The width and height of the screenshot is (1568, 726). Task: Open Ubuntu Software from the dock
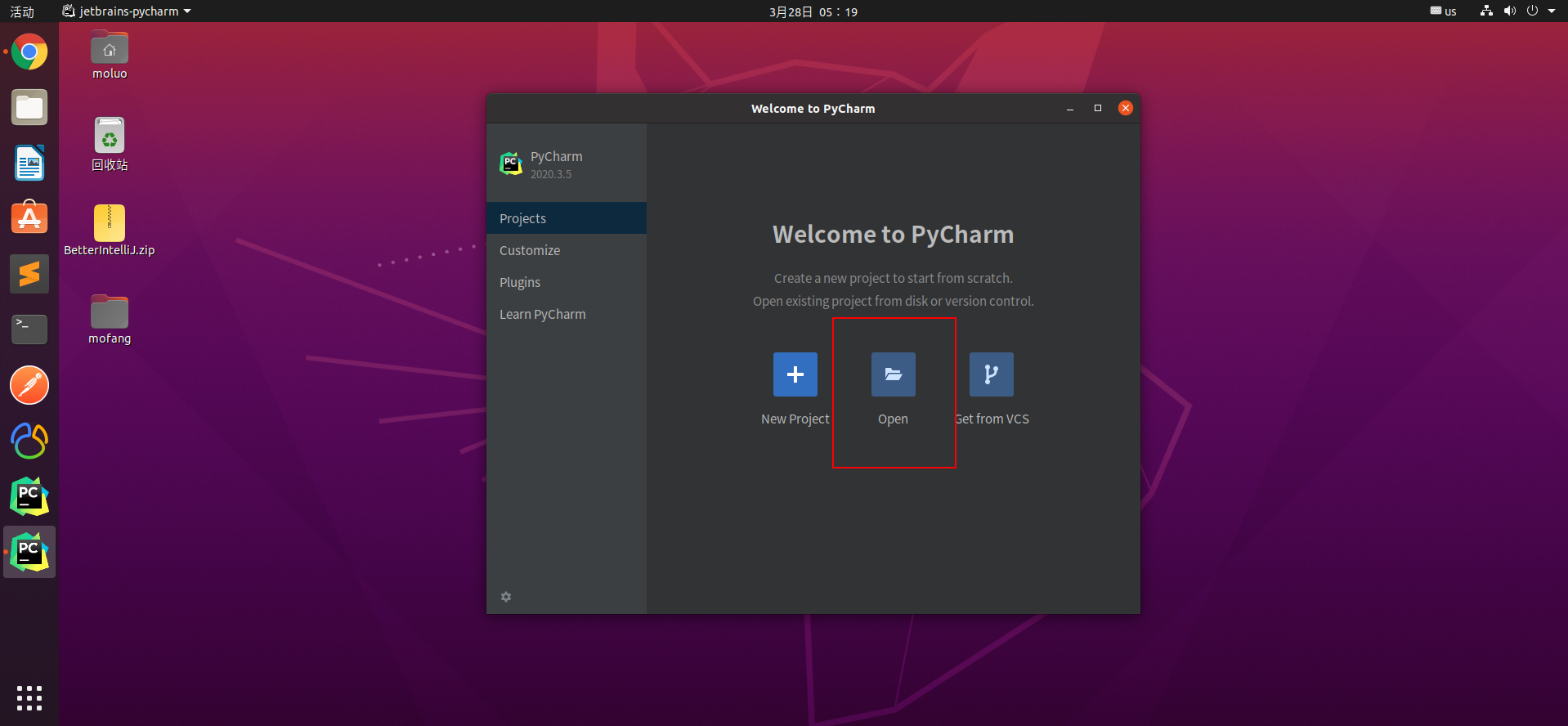pyautogui.click(x=29, y=218)
